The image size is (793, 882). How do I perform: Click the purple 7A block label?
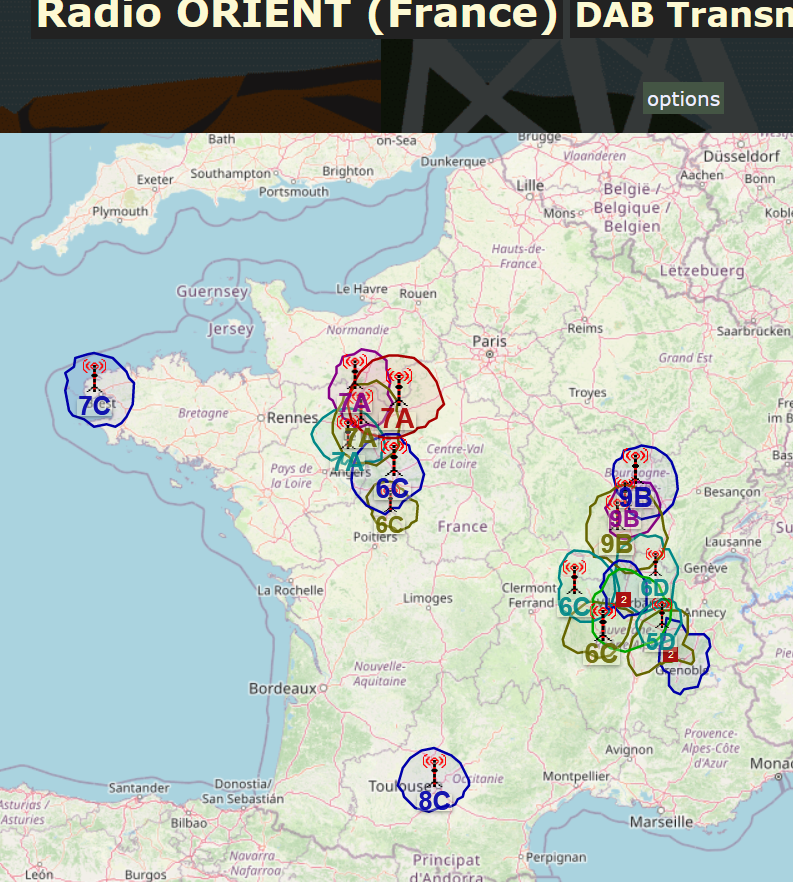pos(354,403)
